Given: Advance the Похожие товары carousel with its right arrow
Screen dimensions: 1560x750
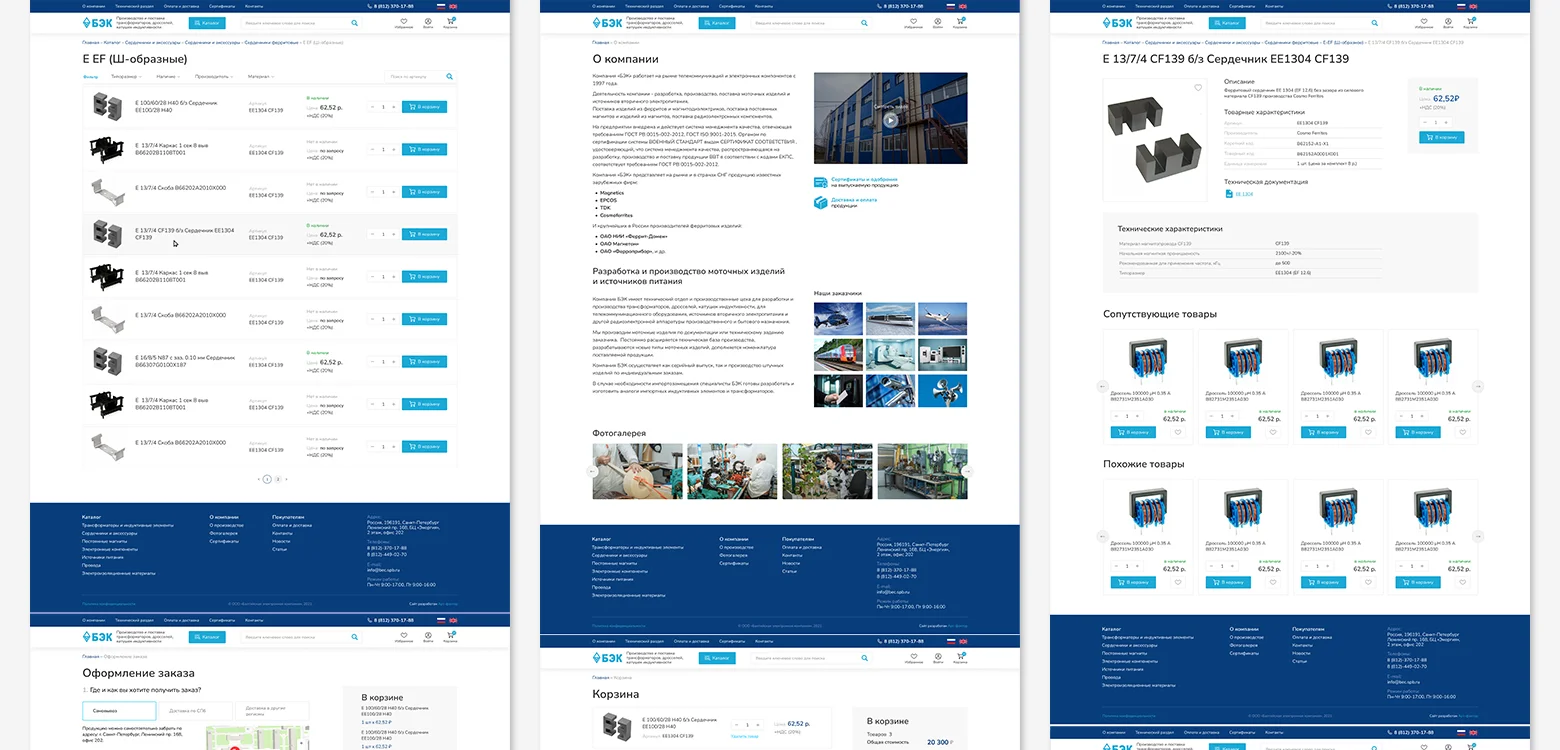Looking at the screenshot, I should 1478,536.
